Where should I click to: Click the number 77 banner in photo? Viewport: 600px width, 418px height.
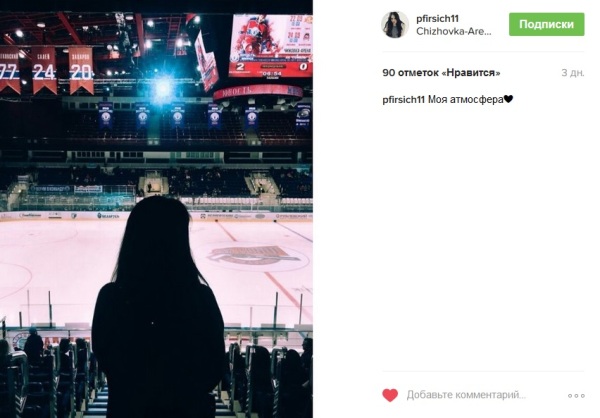click(x=10, y=71)
